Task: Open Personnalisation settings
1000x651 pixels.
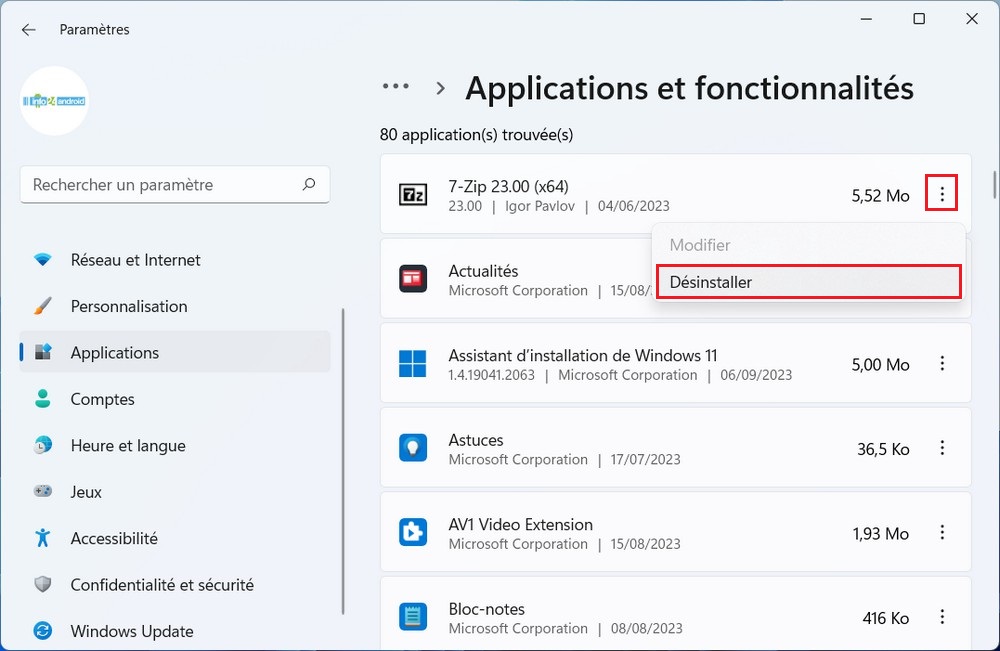Action: click(x=175, y=307)
